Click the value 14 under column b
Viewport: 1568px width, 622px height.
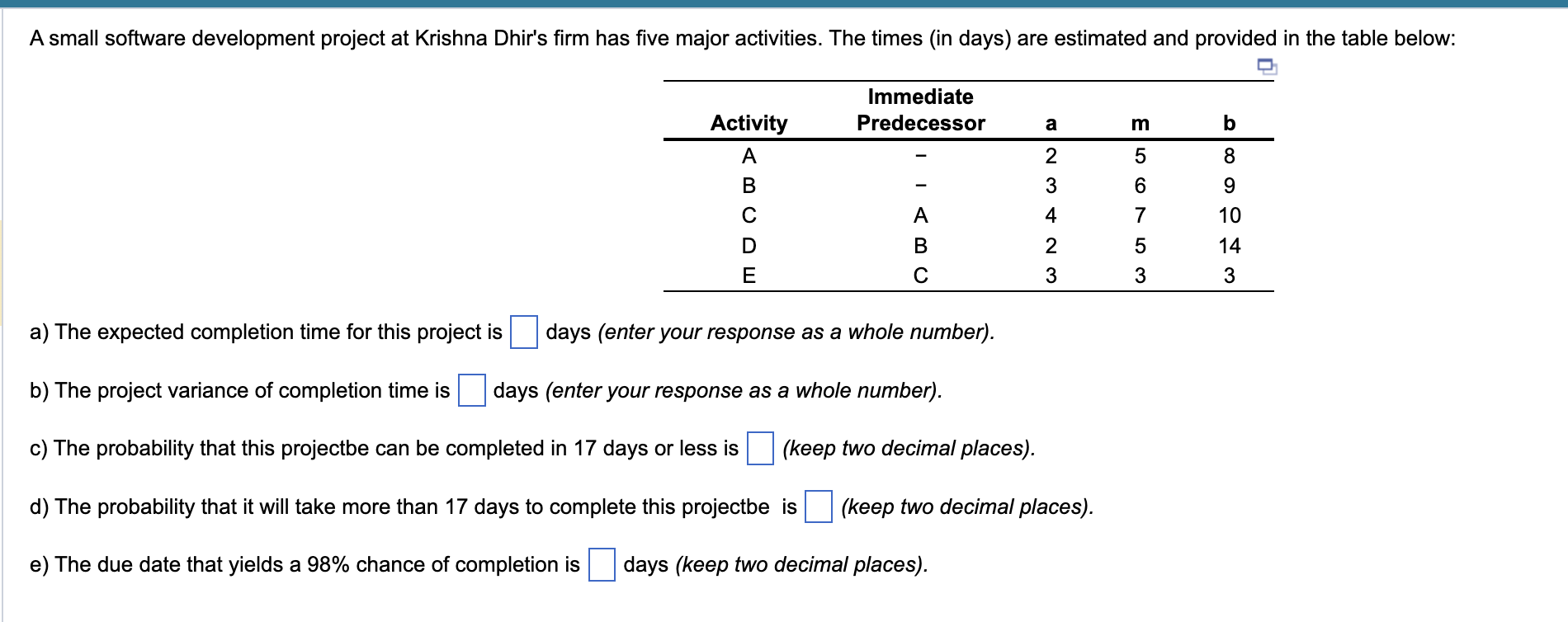click(x=1230, y=246)
